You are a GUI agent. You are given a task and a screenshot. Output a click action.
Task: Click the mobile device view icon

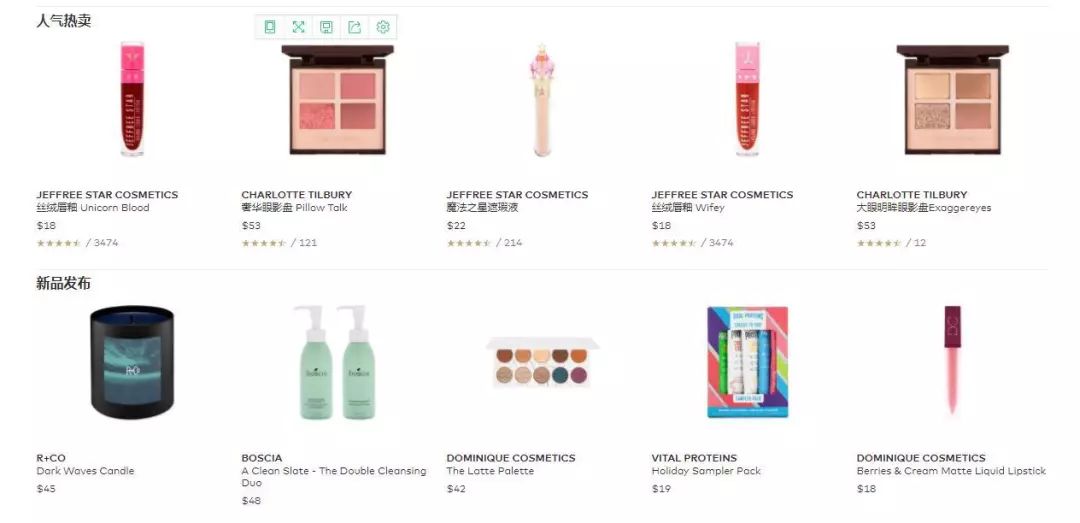click(x=270, y=27)
